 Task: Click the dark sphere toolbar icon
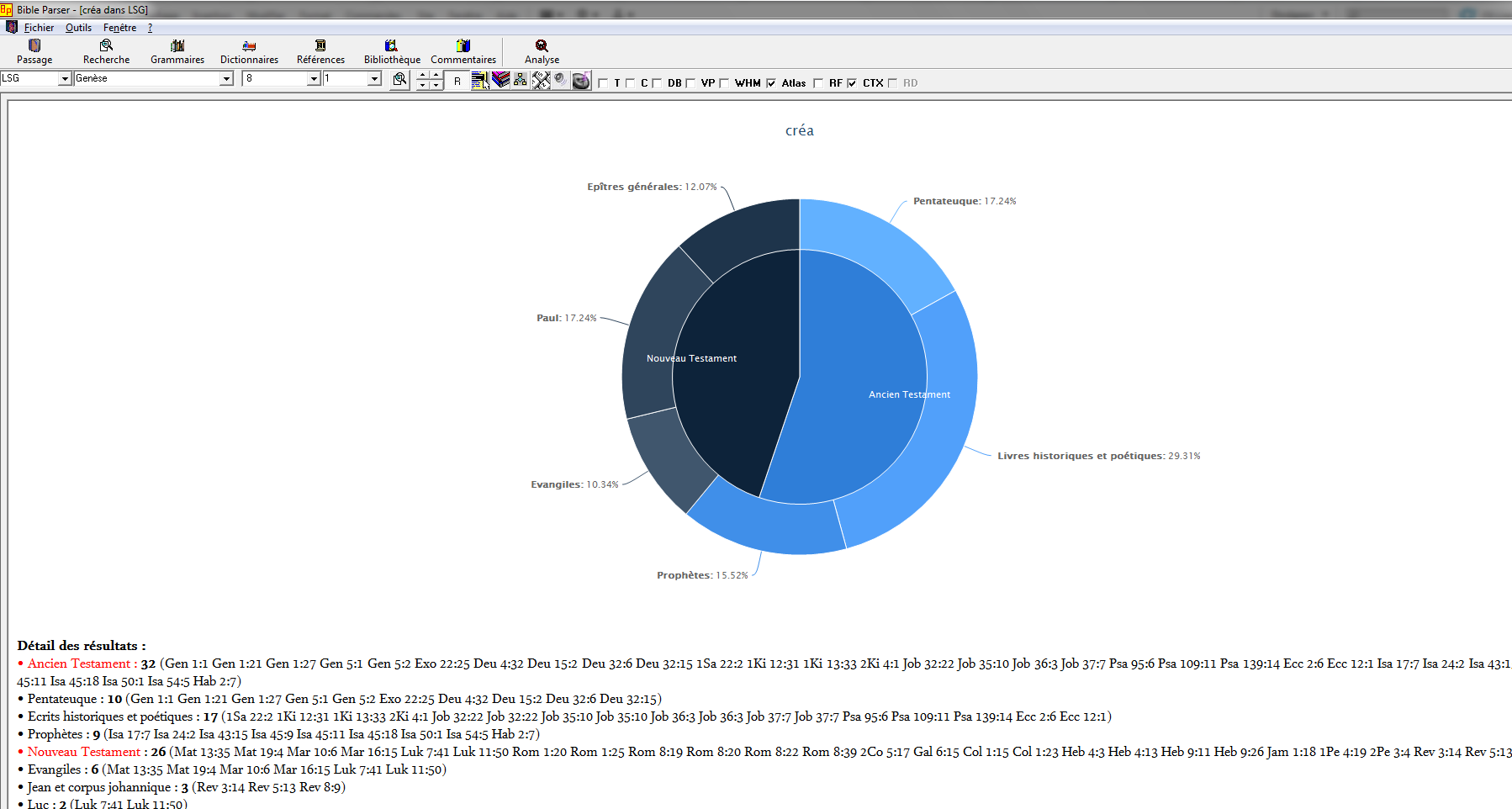[581, 81]
